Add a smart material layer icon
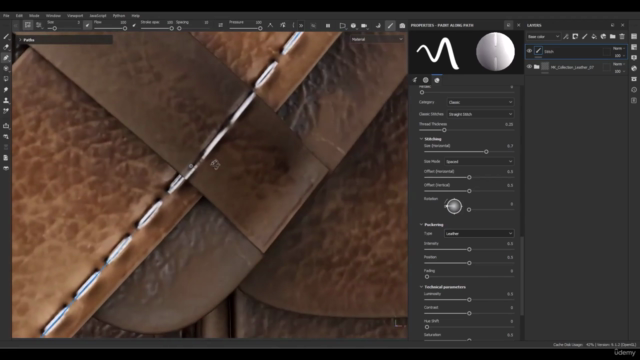Image resolution: width=640 pixels, height=360 pixels. (x=603, y=37)
